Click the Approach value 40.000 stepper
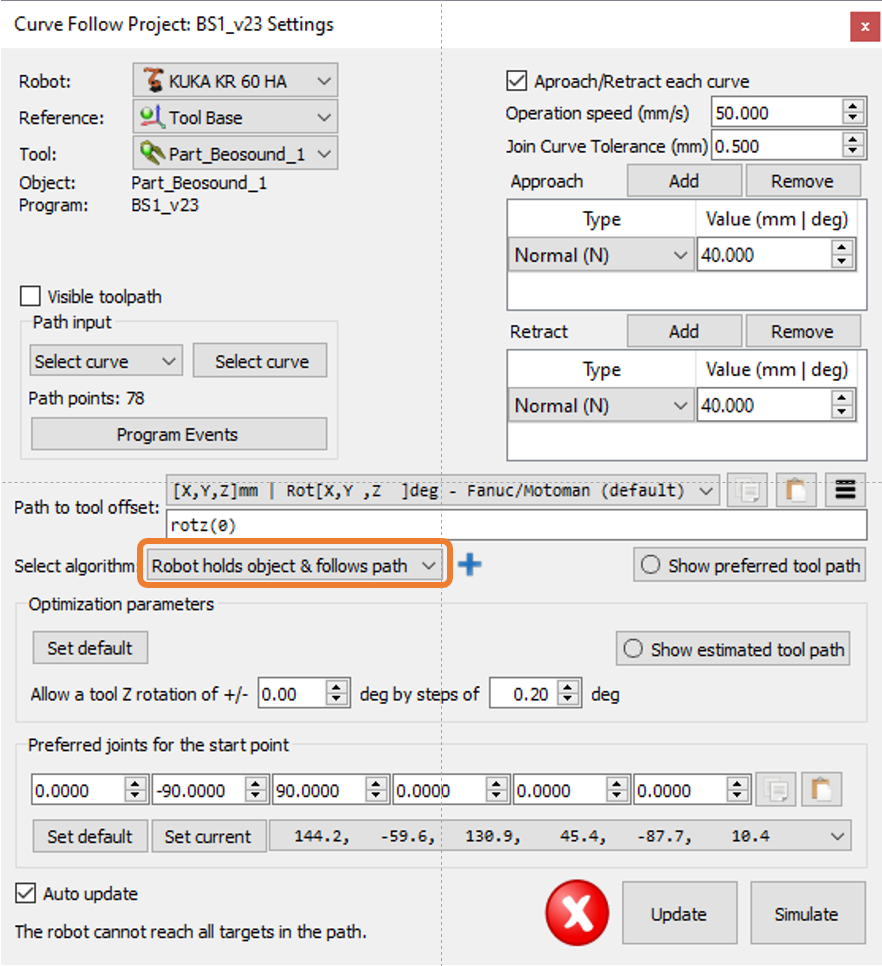Screen dimensions: 882x966 [841, 254]
